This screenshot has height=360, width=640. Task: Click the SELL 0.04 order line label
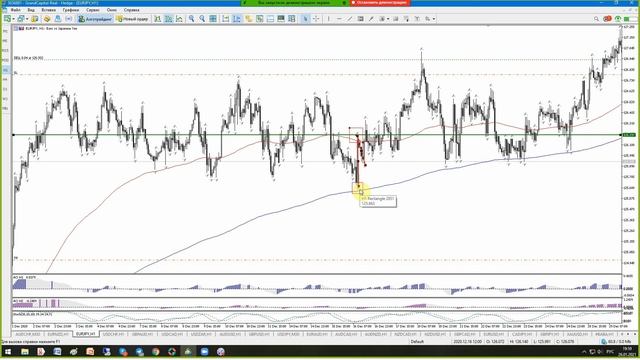tap(29, 58)
